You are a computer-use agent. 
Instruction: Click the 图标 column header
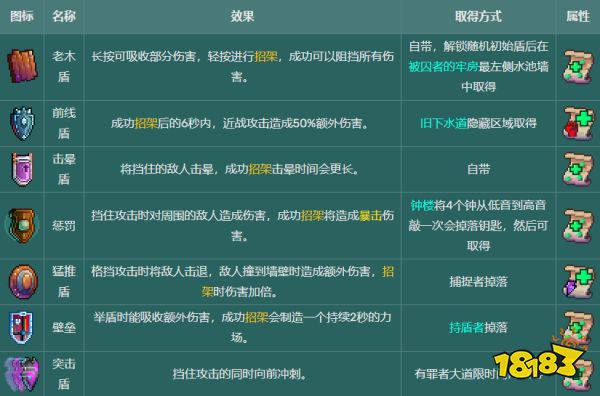tap(22, 16)
